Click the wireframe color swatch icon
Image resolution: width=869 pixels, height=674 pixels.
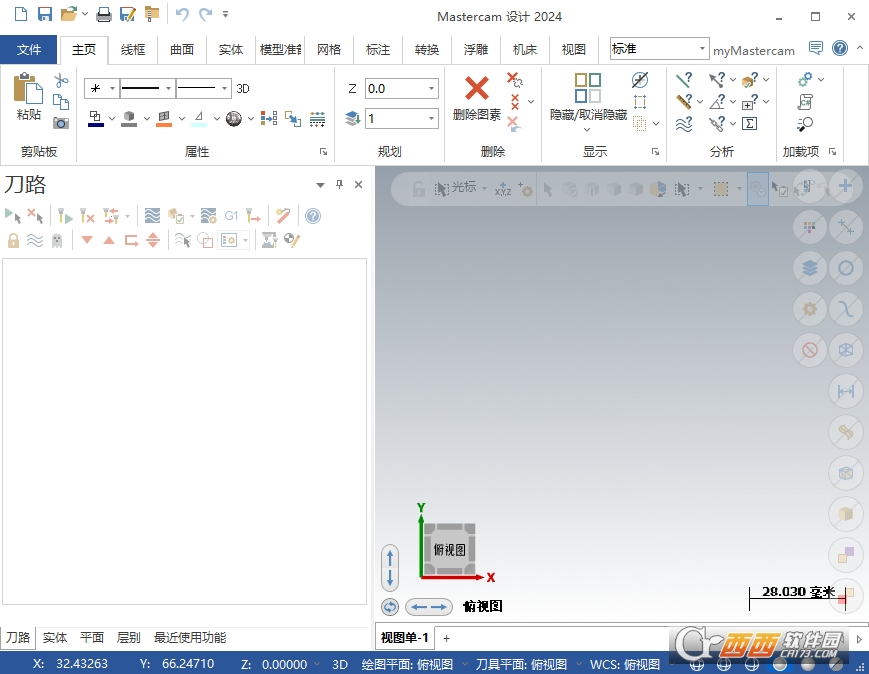[x=95, y=118]
